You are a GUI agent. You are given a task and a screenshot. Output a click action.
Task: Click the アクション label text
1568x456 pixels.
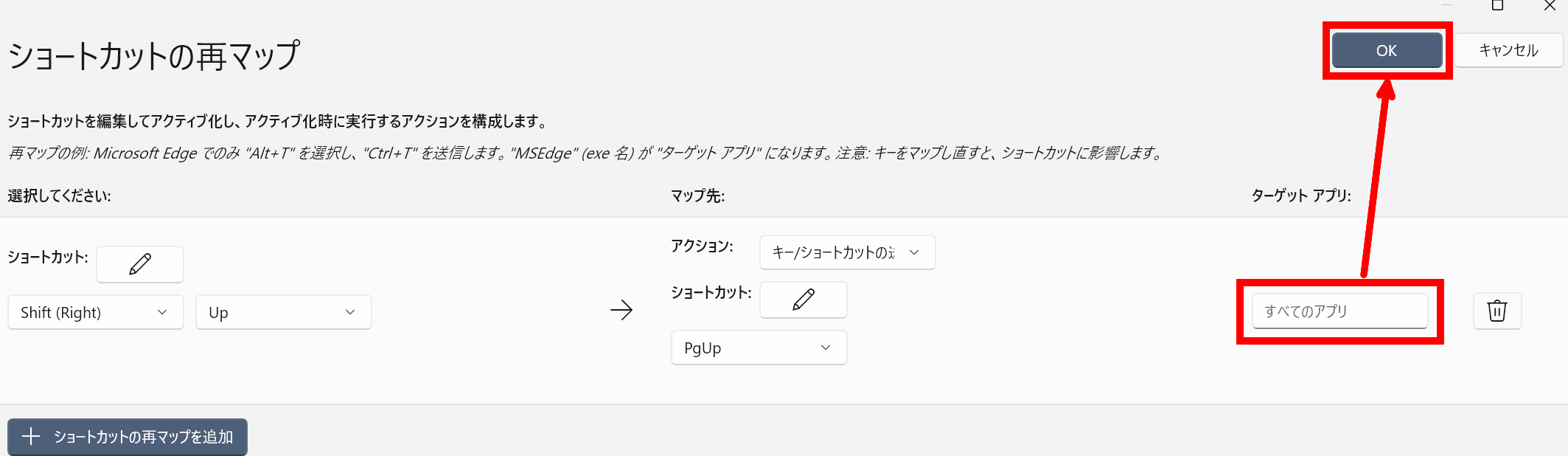pyautogui.click(x=702, y=246)
